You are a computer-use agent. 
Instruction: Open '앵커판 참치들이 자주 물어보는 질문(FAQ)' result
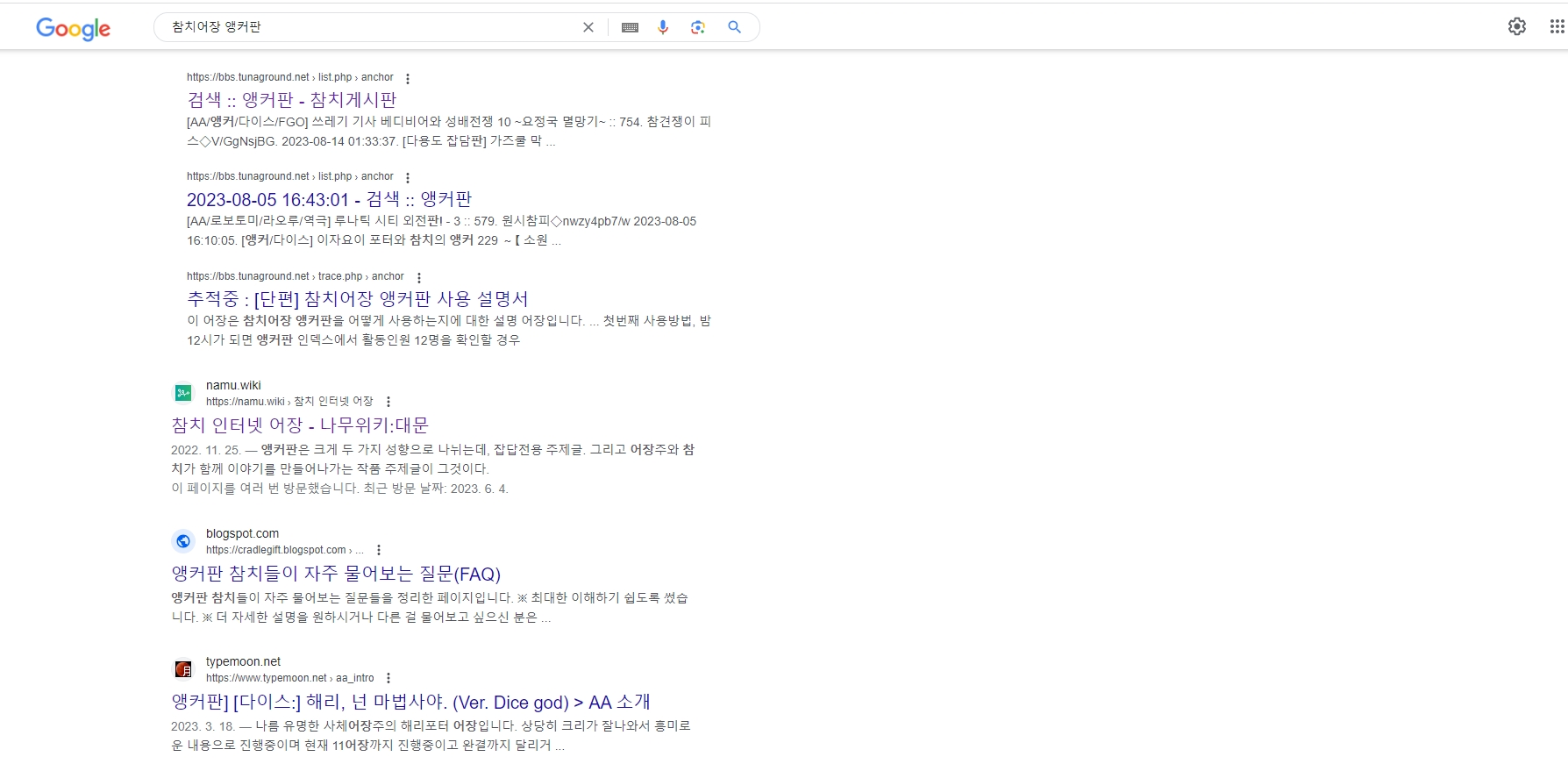click(335, 574)
